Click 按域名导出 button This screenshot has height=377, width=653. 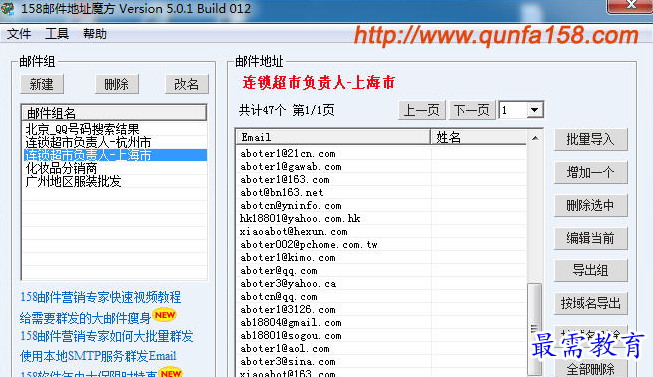(591, 303)
